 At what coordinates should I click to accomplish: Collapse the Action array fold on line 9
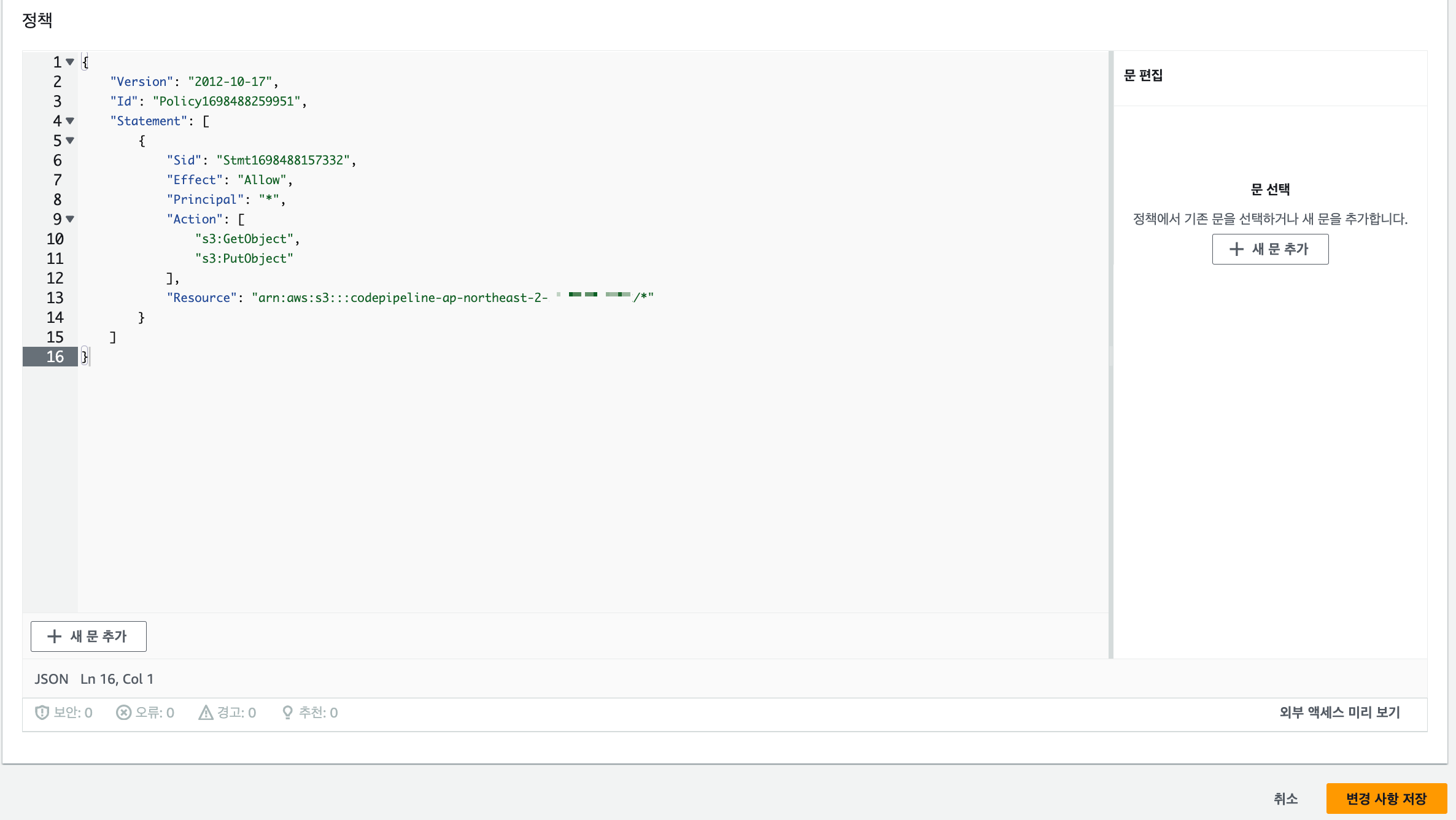(x=70, y=219)
